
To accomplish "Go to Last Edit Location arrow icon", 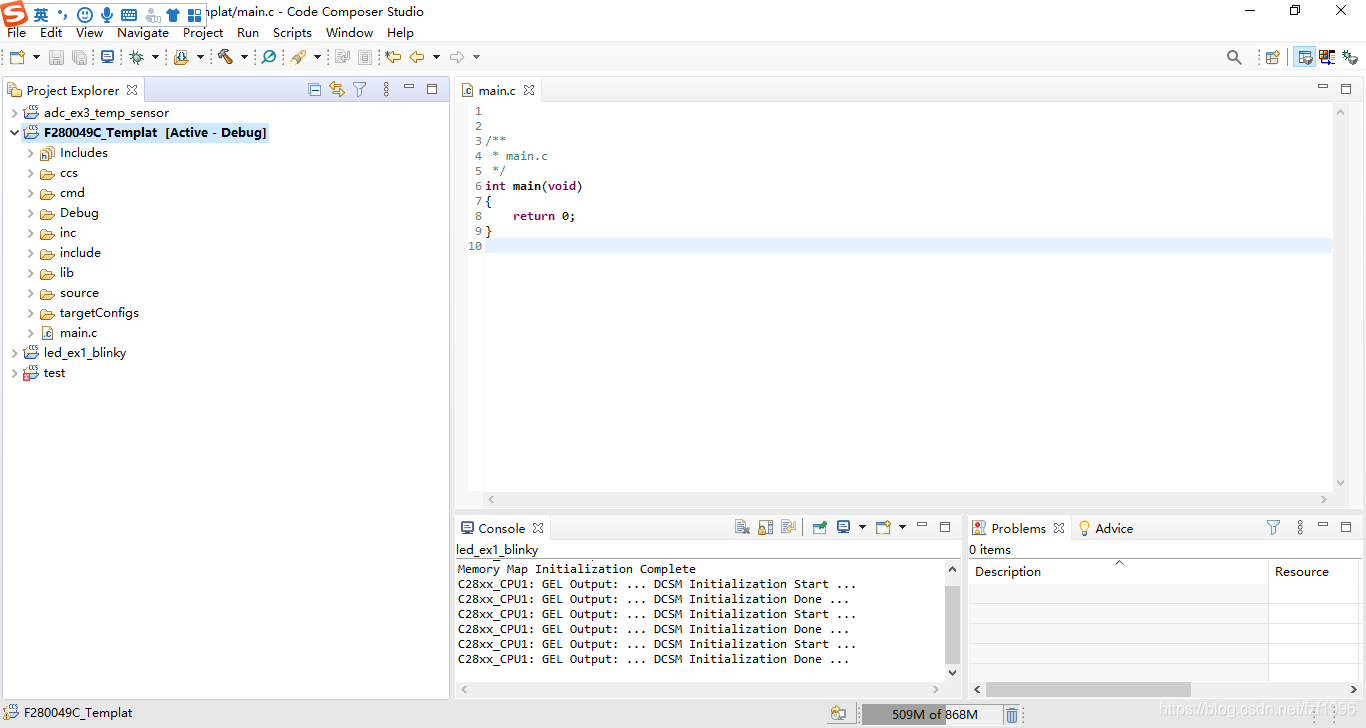I will click(394, 57).
